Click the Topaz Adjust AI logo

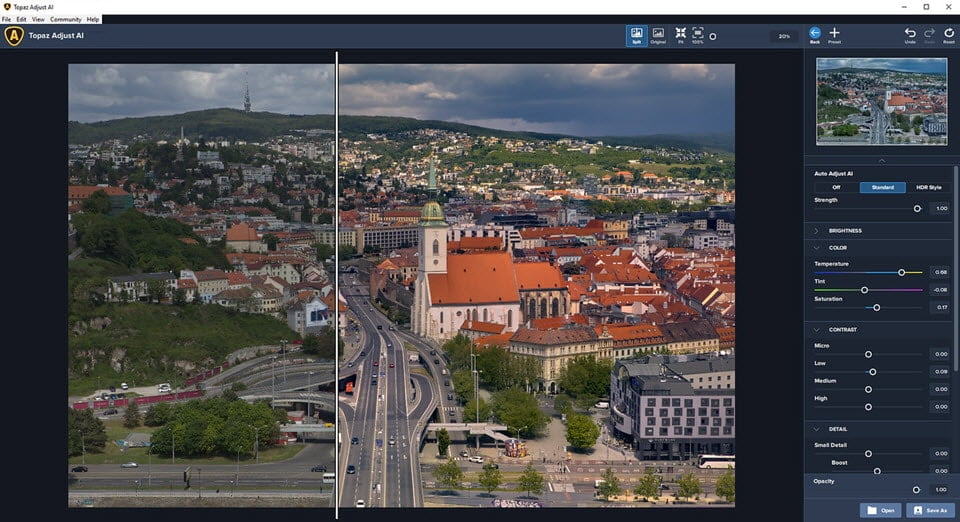click(13, 35)
